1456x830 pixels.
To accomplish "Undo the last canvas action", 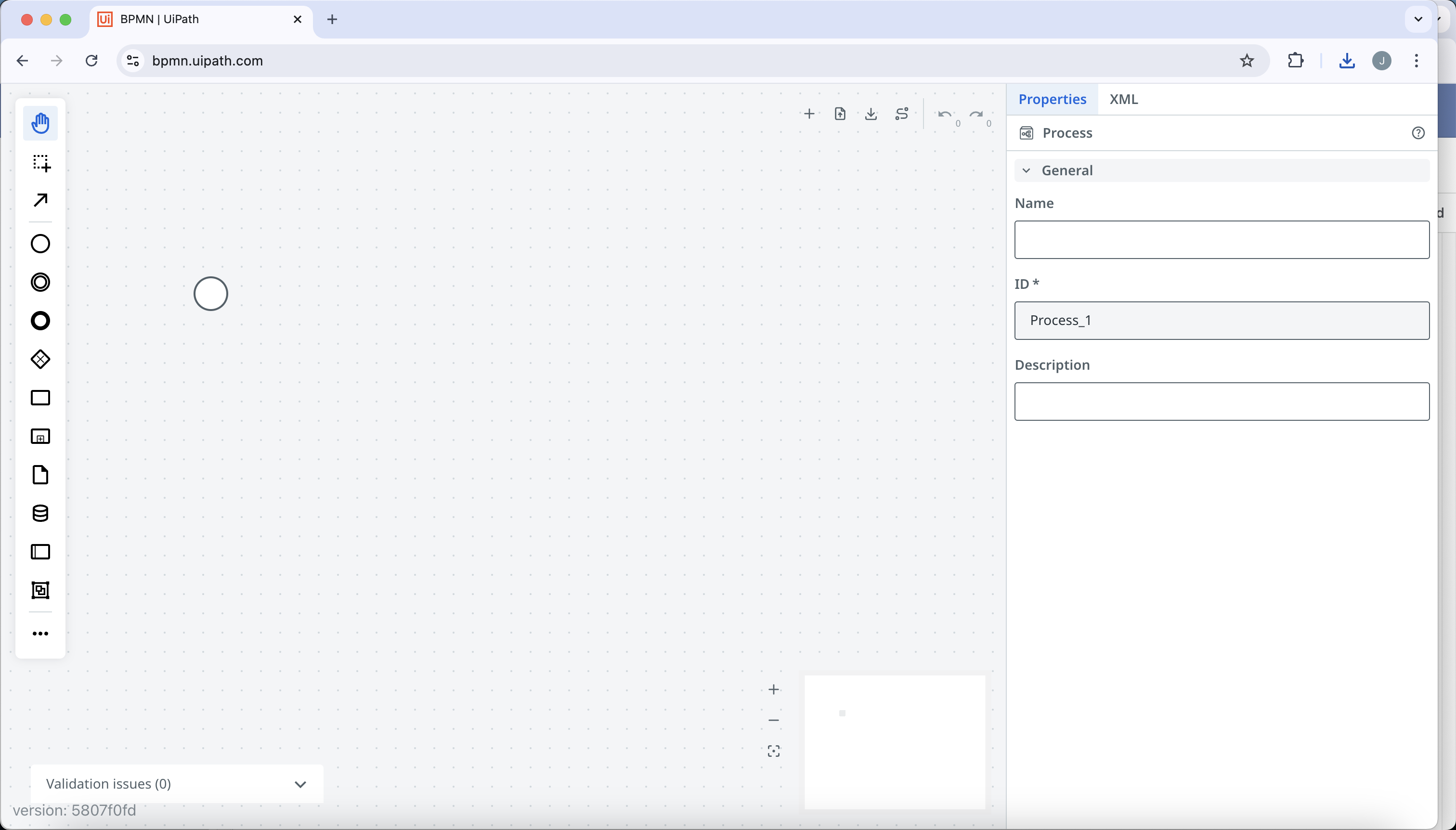I will click(x=945, y=115).
